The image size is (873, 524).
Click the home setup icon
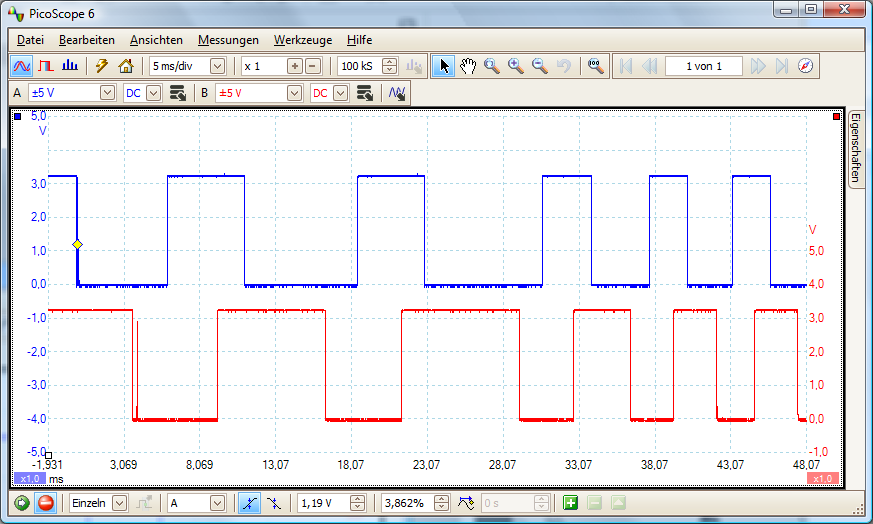click(x=125, y=66)
